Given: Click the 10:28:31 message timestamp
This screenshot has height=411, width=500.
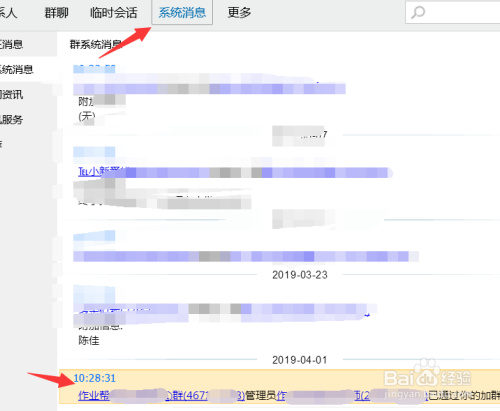Looking at the screenshot, I should (x=94, y=378).
